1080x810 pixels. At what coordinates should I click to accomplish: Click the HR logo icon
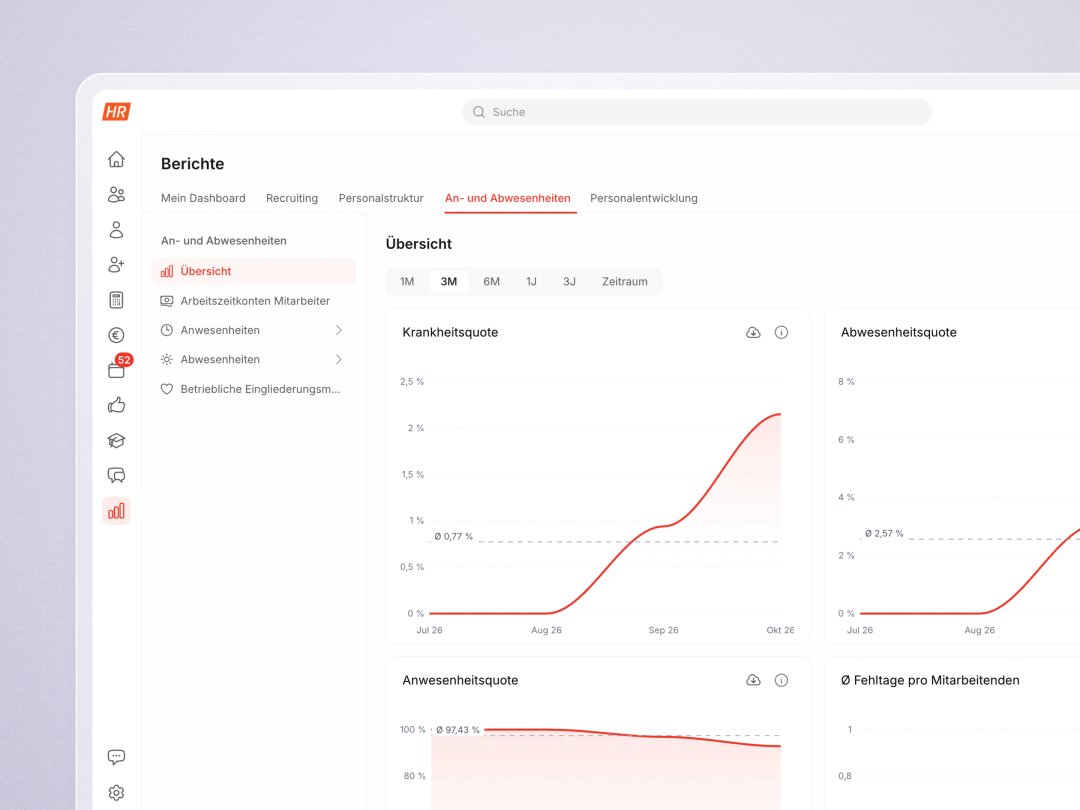pyautogui.click(x=116, y=112)
